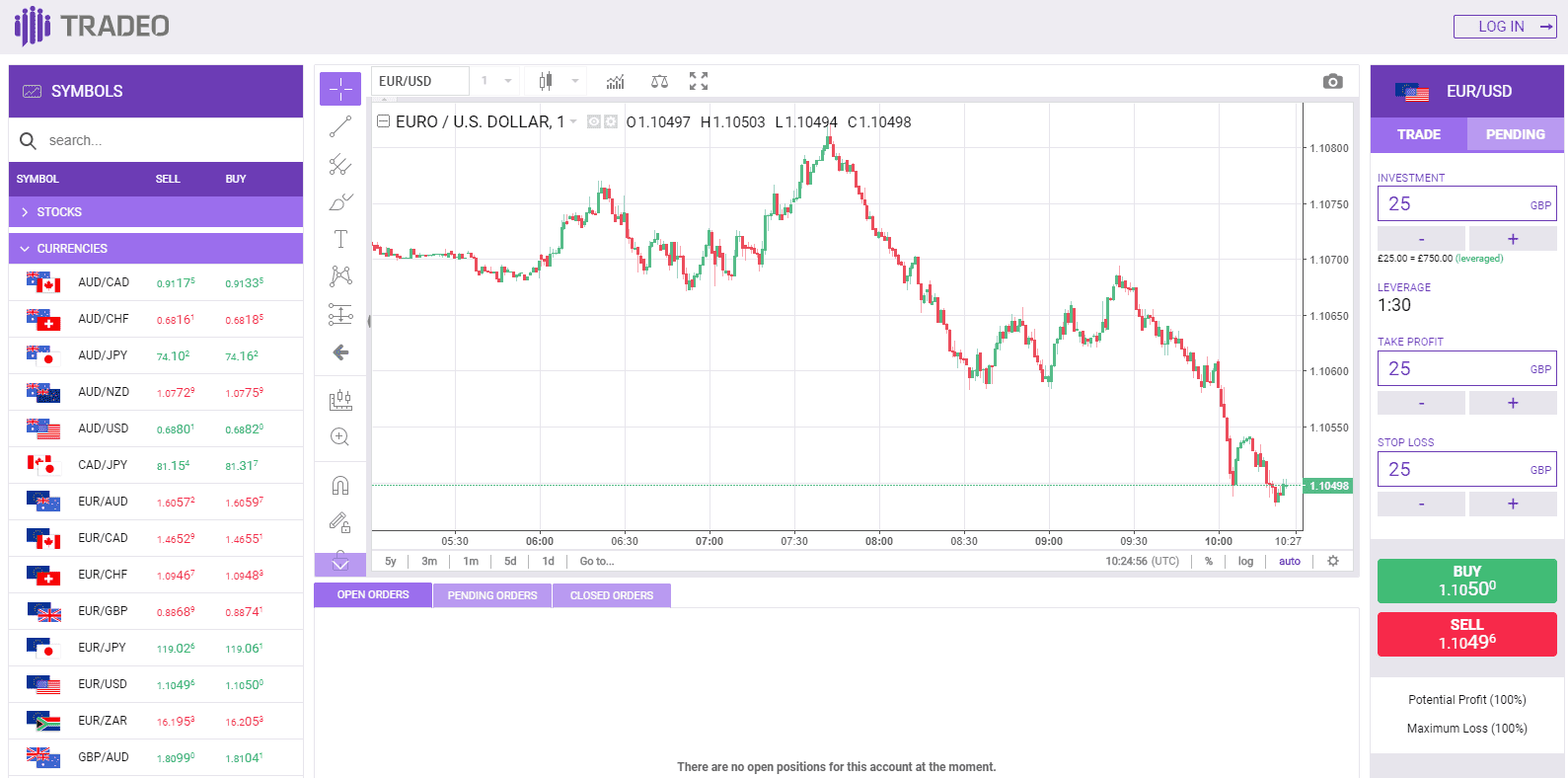The height and width of the screenshot is (778, 1568).
Task: Toggle auto scale on the chart
Action: point(1290,561)
